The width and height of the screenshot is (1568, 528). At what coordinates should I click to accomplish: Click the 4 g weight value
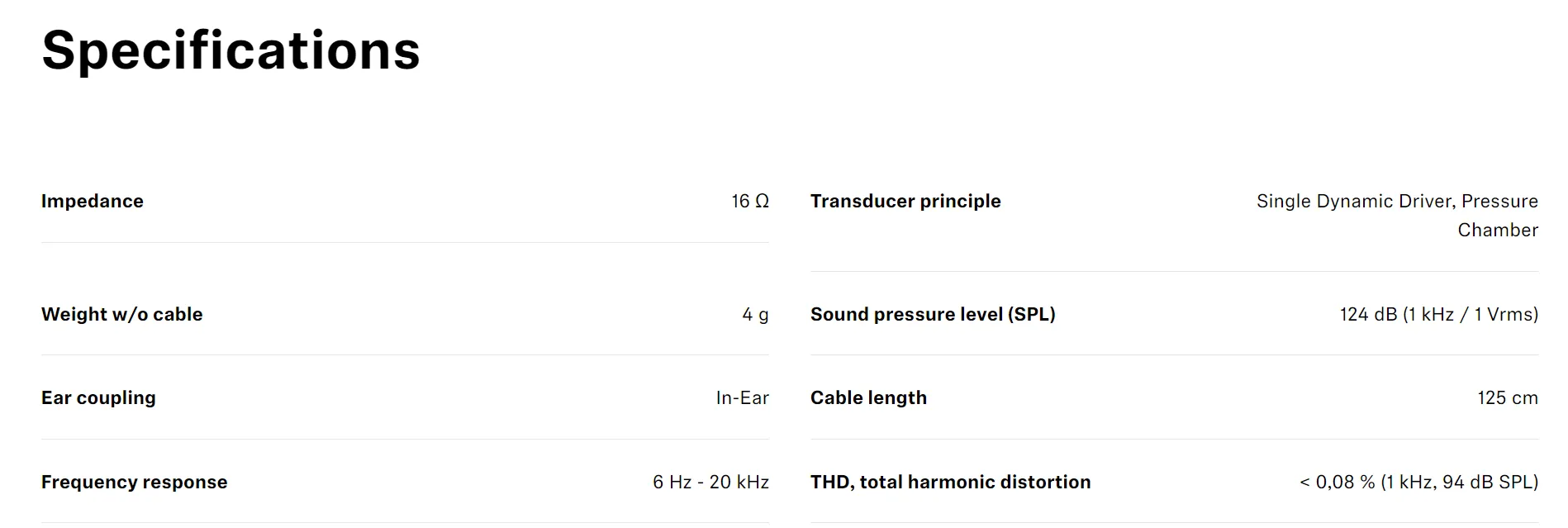coord(755,314)
